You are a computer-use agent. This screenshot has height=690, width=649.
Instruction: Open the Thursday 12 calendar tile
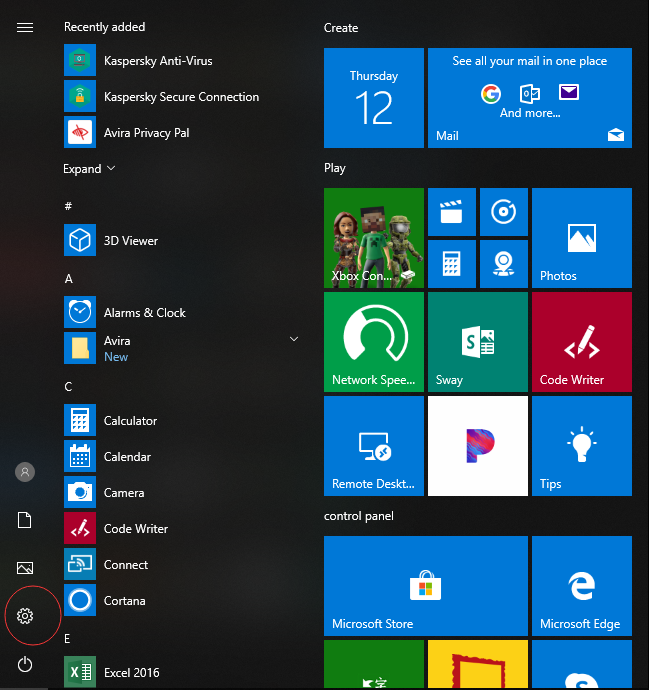coord(374,98)
